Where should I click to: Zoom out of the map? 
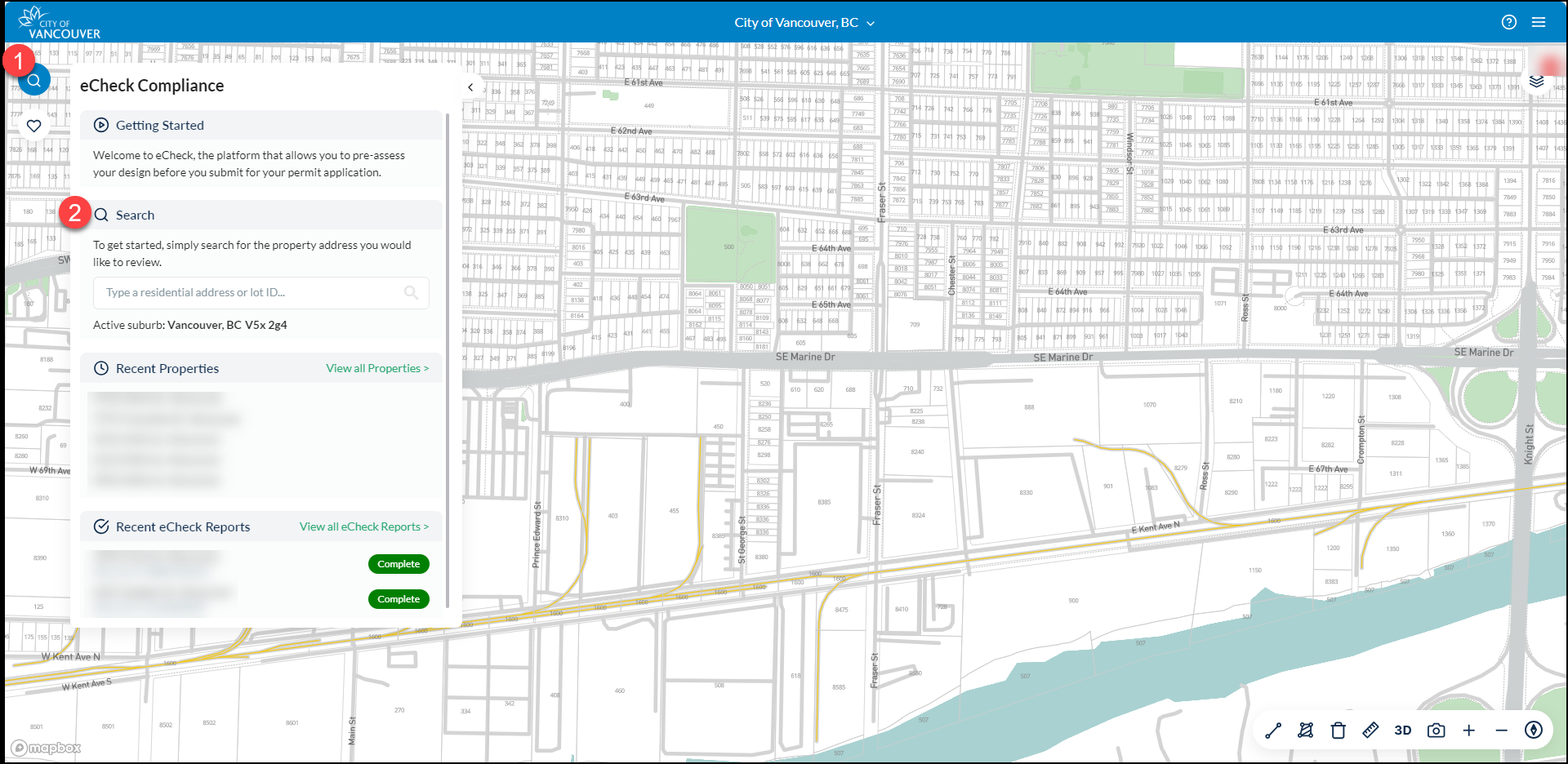pyautogui.click(x=1501, y=731)
